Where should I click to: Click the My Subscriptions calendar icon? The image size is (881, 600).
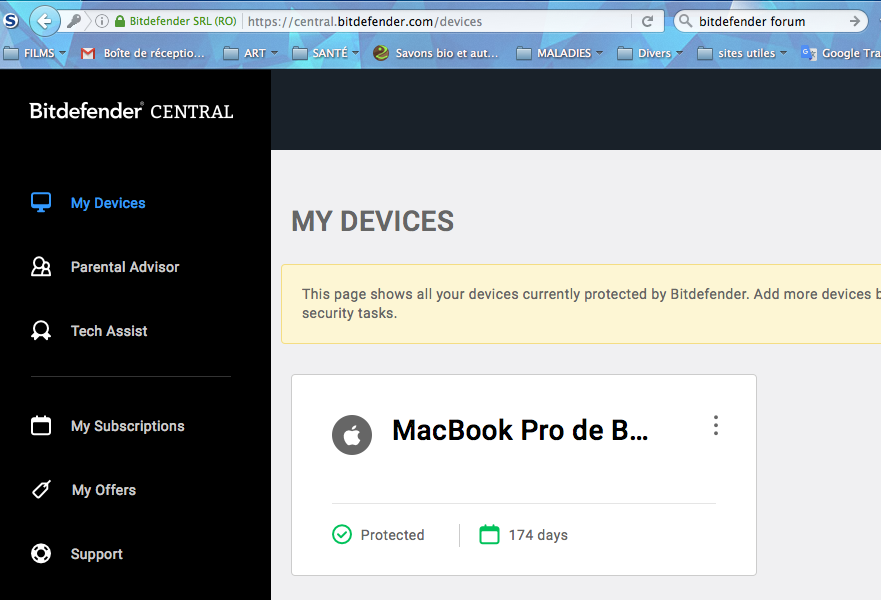[x=41, y=425]
